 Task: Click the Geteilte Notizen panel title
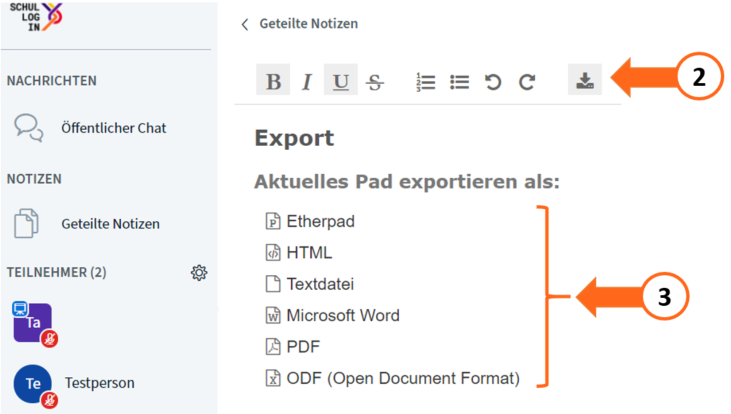click(309, 24)
